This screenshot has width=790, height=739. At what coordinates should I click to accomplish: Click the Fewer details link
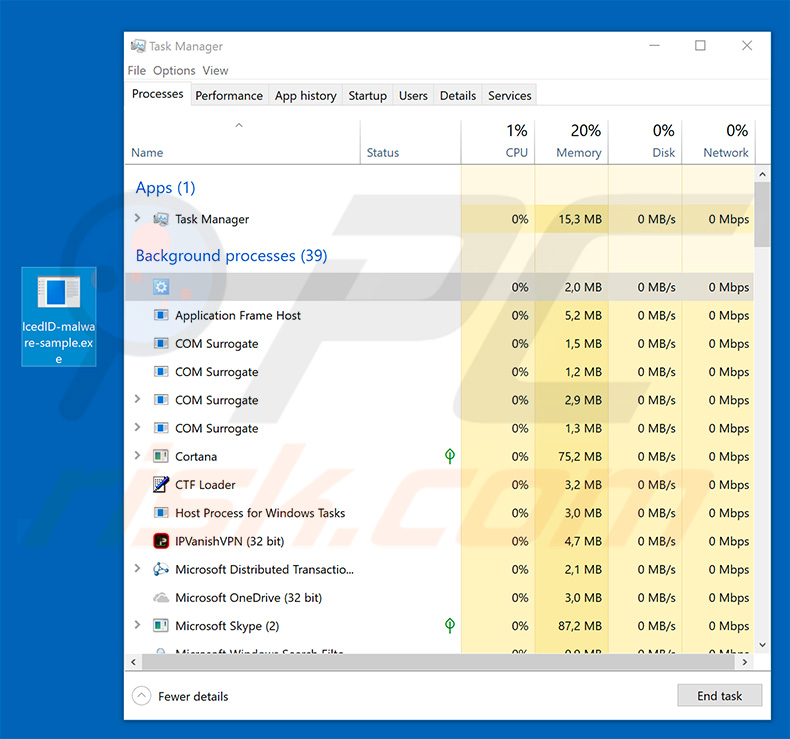pos(193,696)
